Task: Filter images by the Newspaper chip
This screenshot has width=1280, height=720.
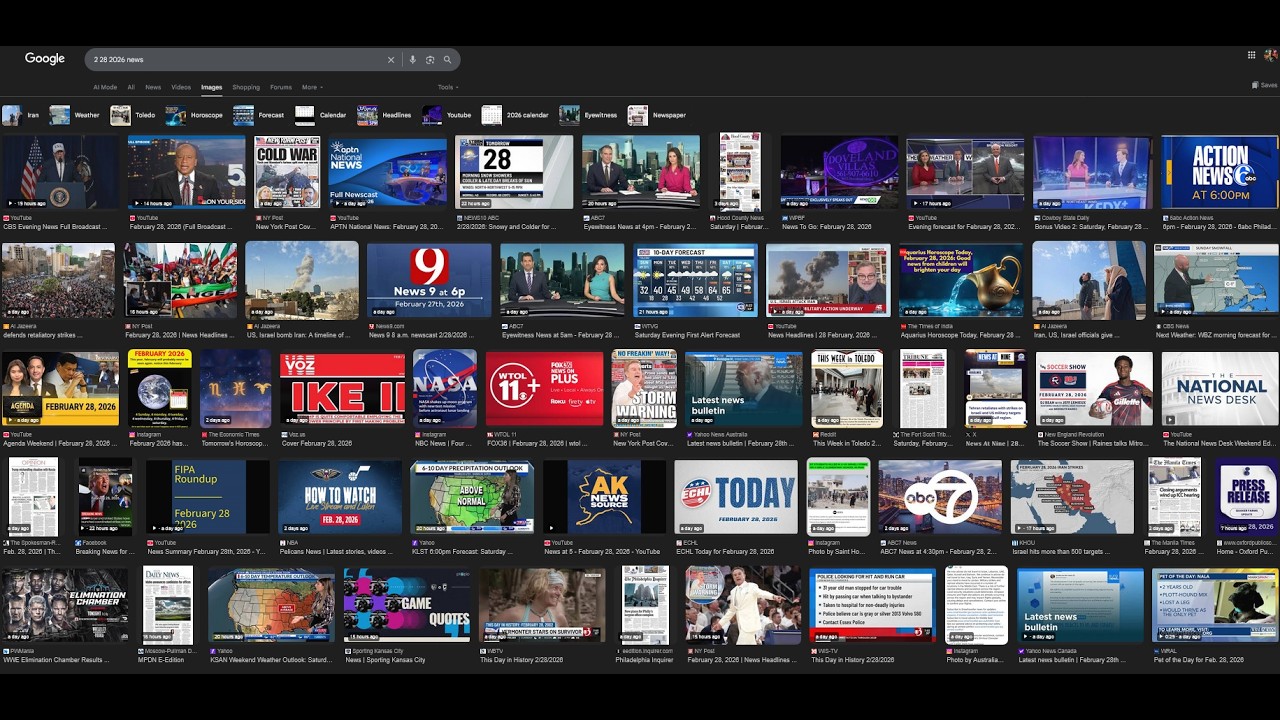Action: (658, 115)
